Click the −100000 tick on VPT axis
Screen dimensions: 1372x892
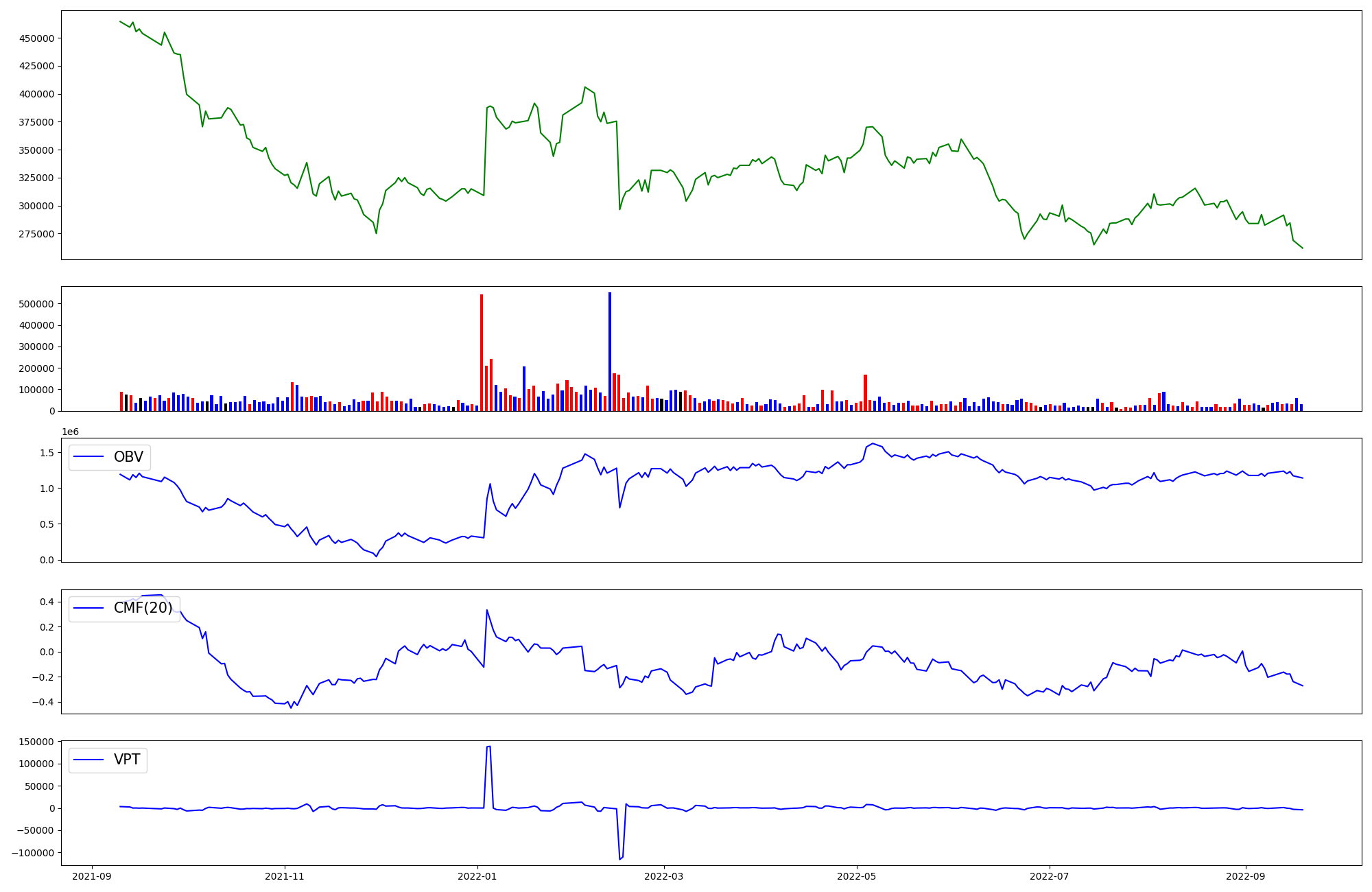[x=34, y=853]
